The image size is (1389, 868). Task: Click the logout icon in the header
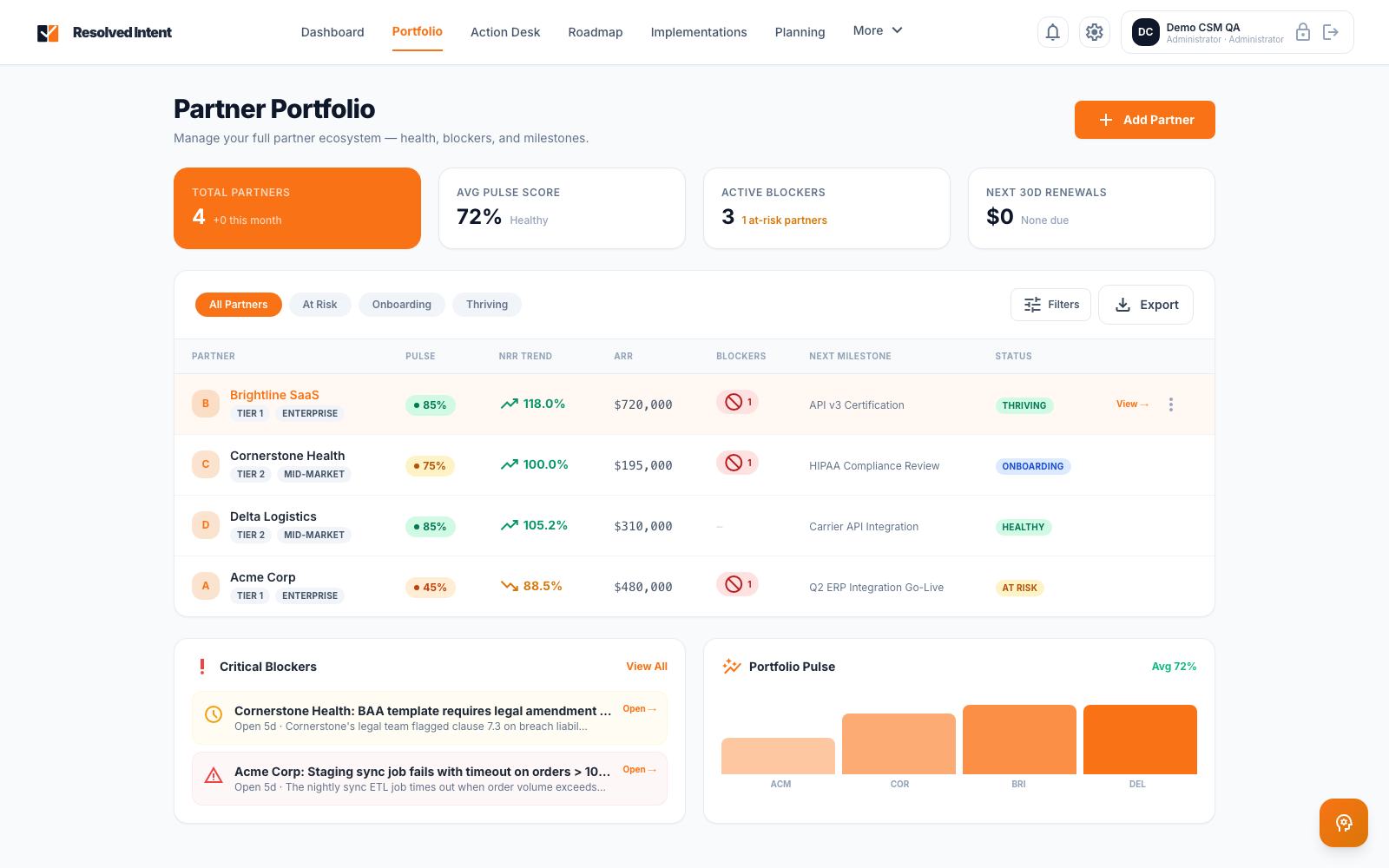pyautogui.click(x=1331, y=31)
